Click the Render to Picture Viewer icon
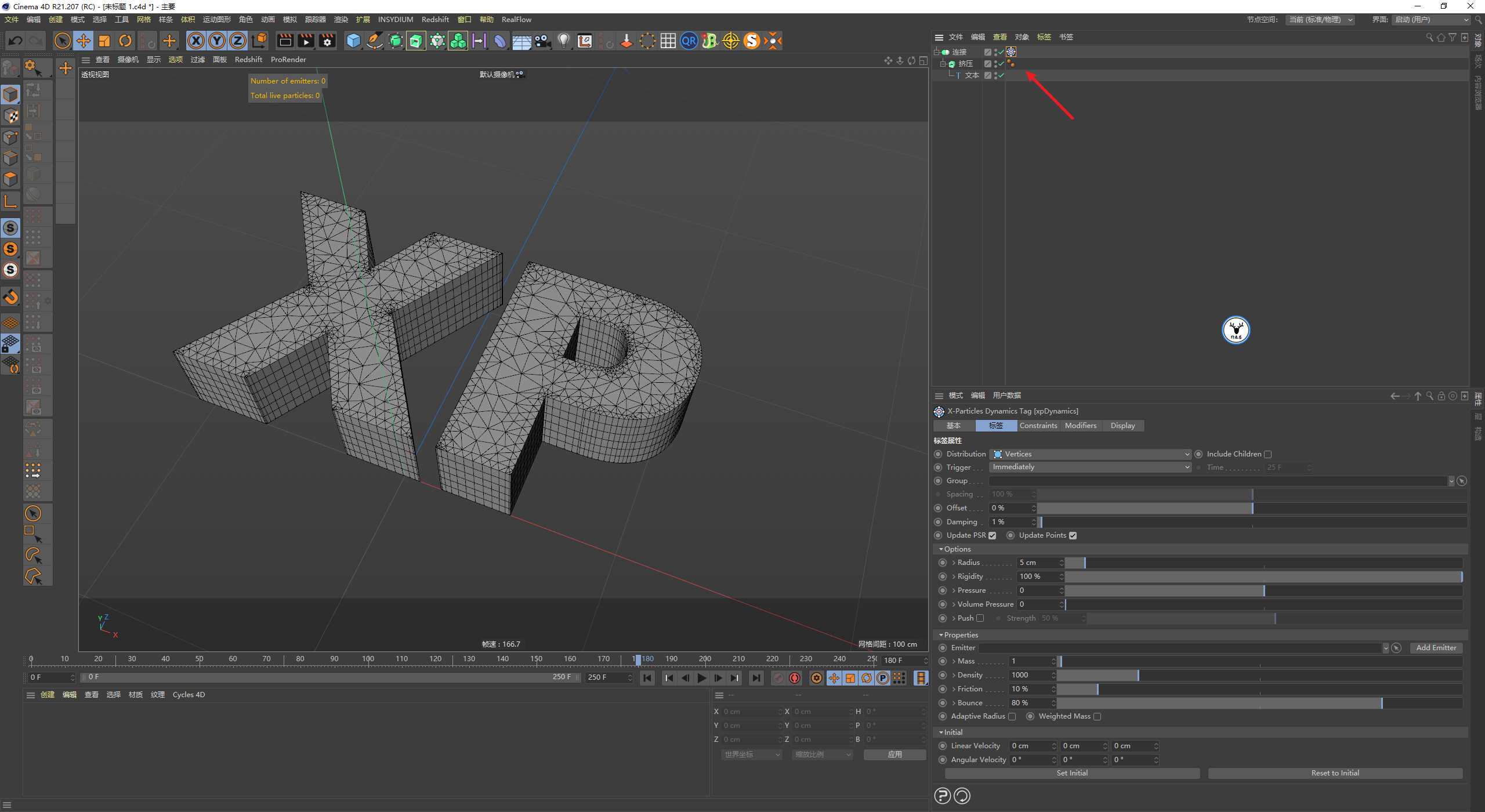This screenshot has height=812, width=1485. pos(306,41)
